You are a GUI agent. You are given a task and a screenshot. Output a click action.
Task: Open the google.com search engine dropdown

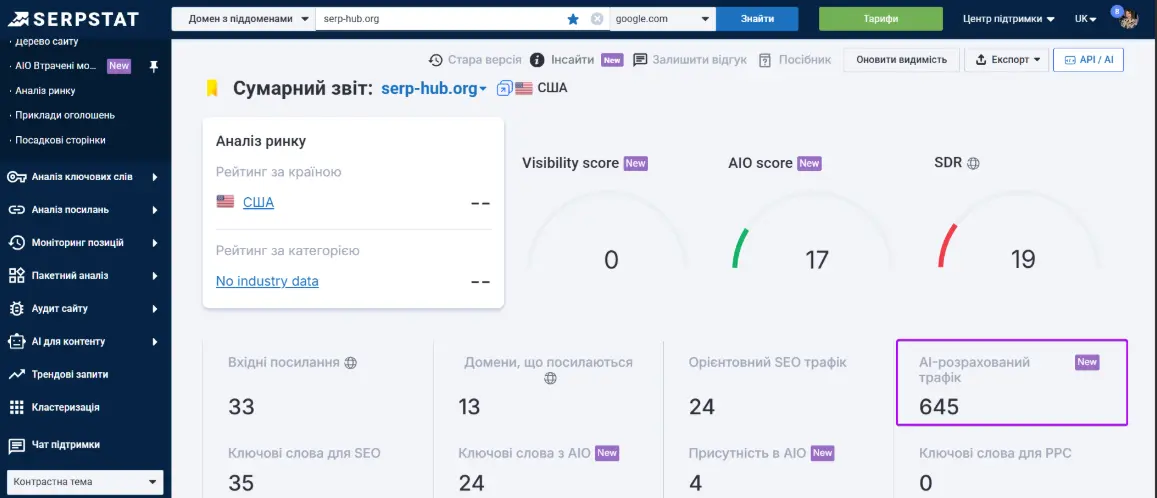(663, 19)
